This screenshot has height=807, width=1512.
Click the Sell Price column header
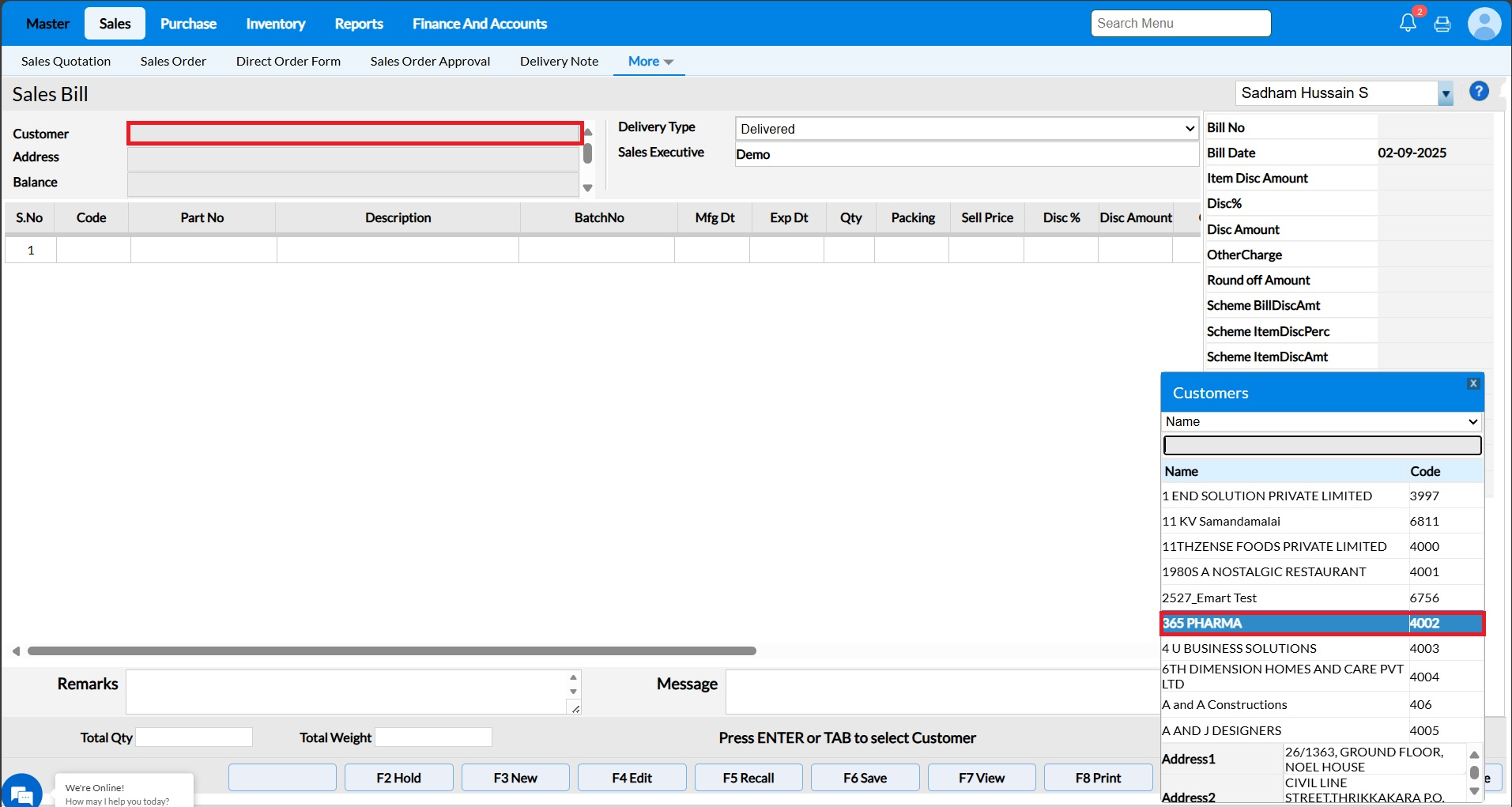click(987, 218)
